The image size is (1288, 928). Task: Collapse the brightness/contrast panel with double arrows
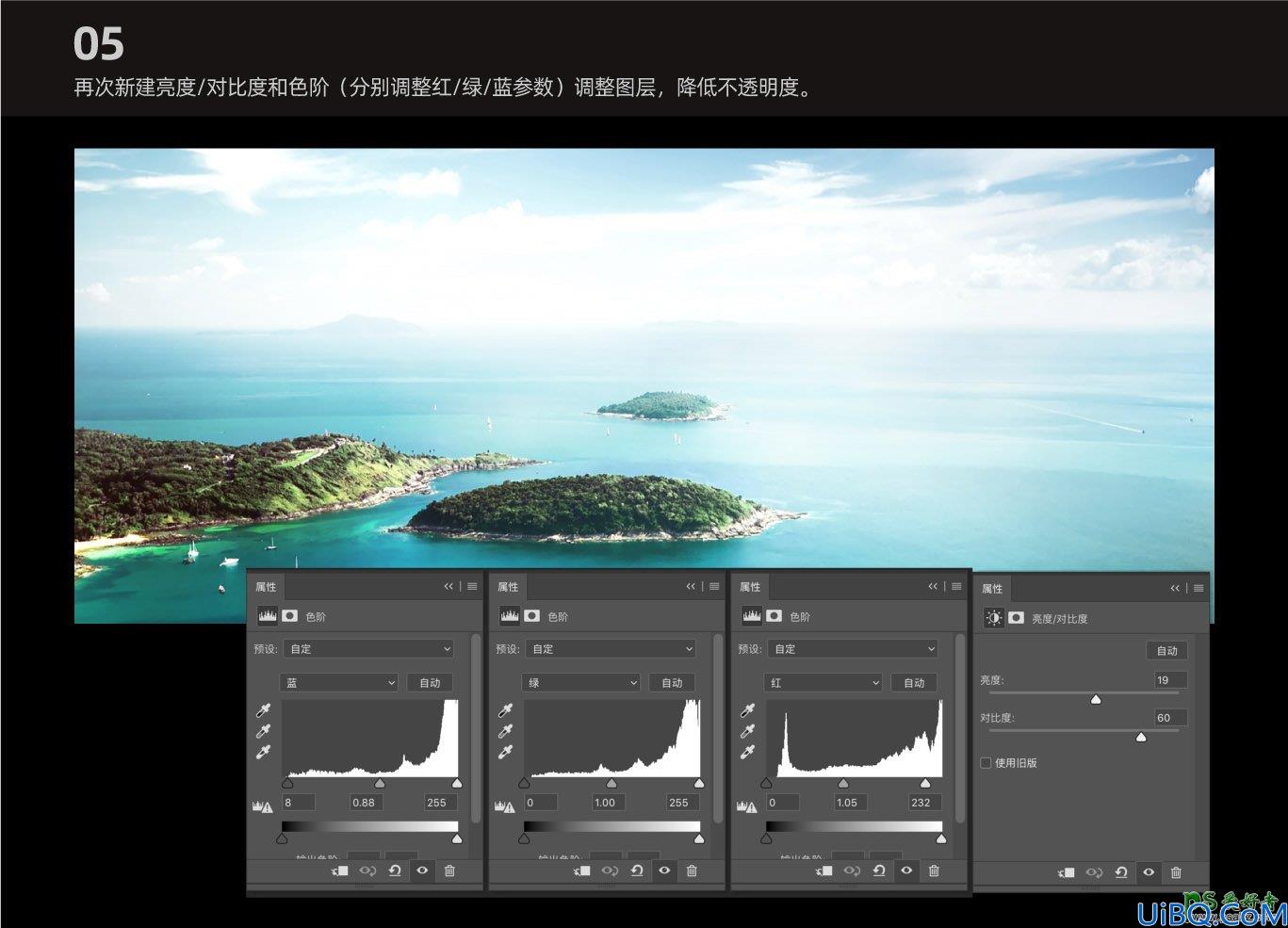(x=1175, y=588)
